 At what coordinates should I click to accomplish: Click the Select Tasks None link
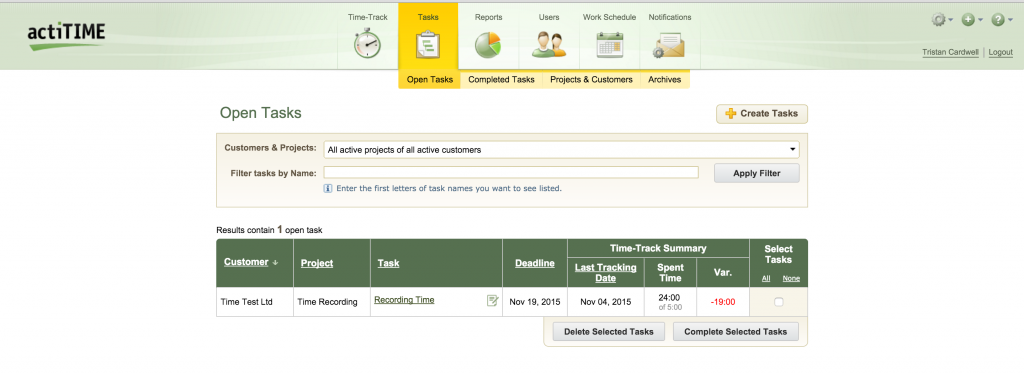point(791,278)
